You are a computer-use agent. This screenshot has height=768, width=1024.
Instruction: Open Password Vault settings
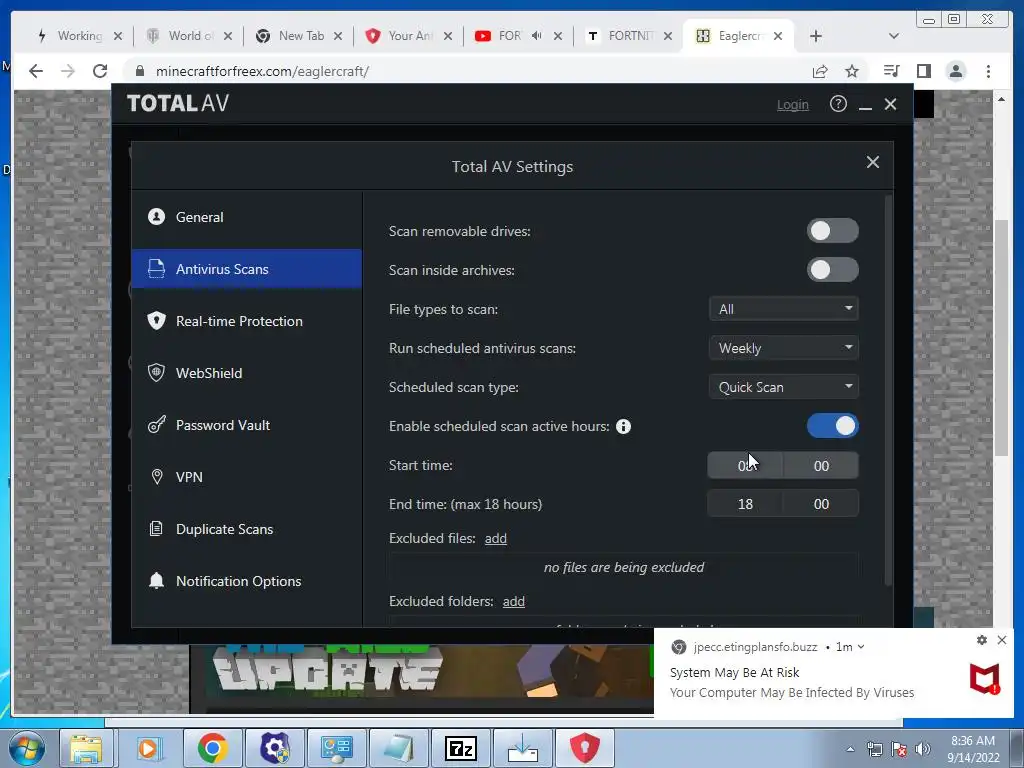pyautogui.click(x=246, y=425)
